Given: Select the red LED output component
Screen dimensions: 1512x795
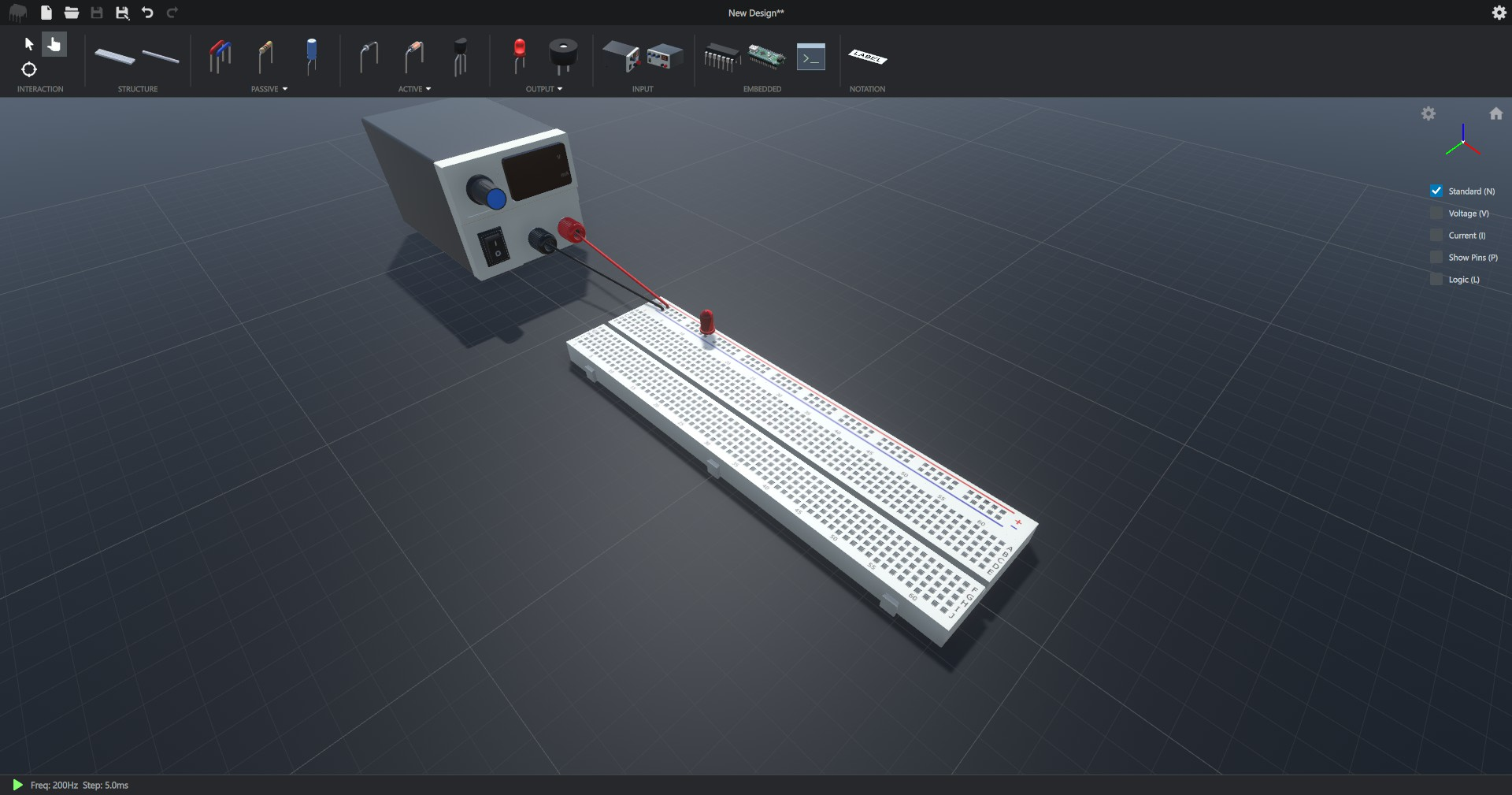Looking at the screenshot, I should pyautogui.click(x=519, y=55).
